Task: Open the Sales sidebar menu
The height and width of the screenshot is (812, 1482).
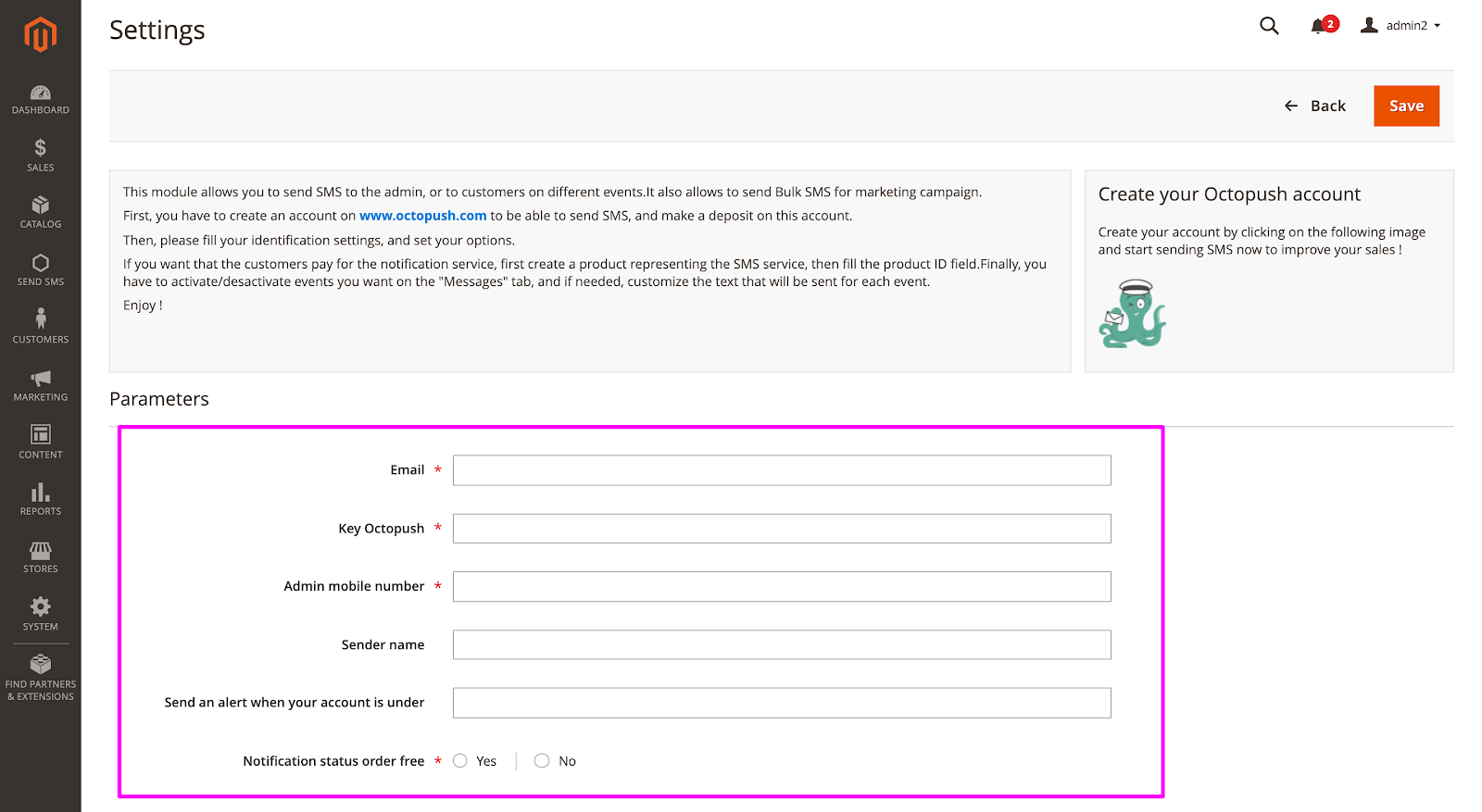Action: click(x=40, y=156)
